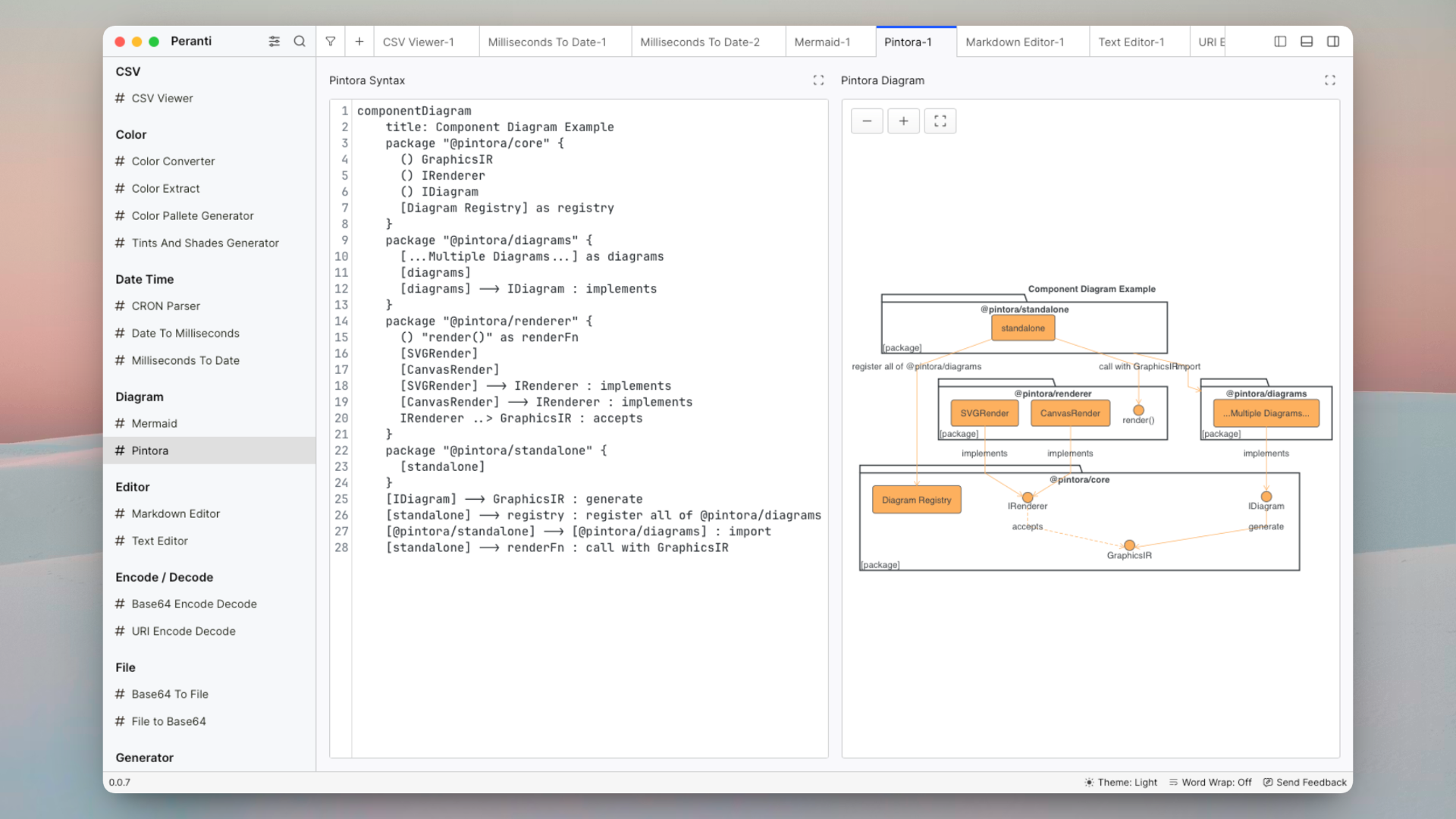Open Tints And Shades Generator
This screenshot has width=1456, height=819.
(x=209, y=243)
